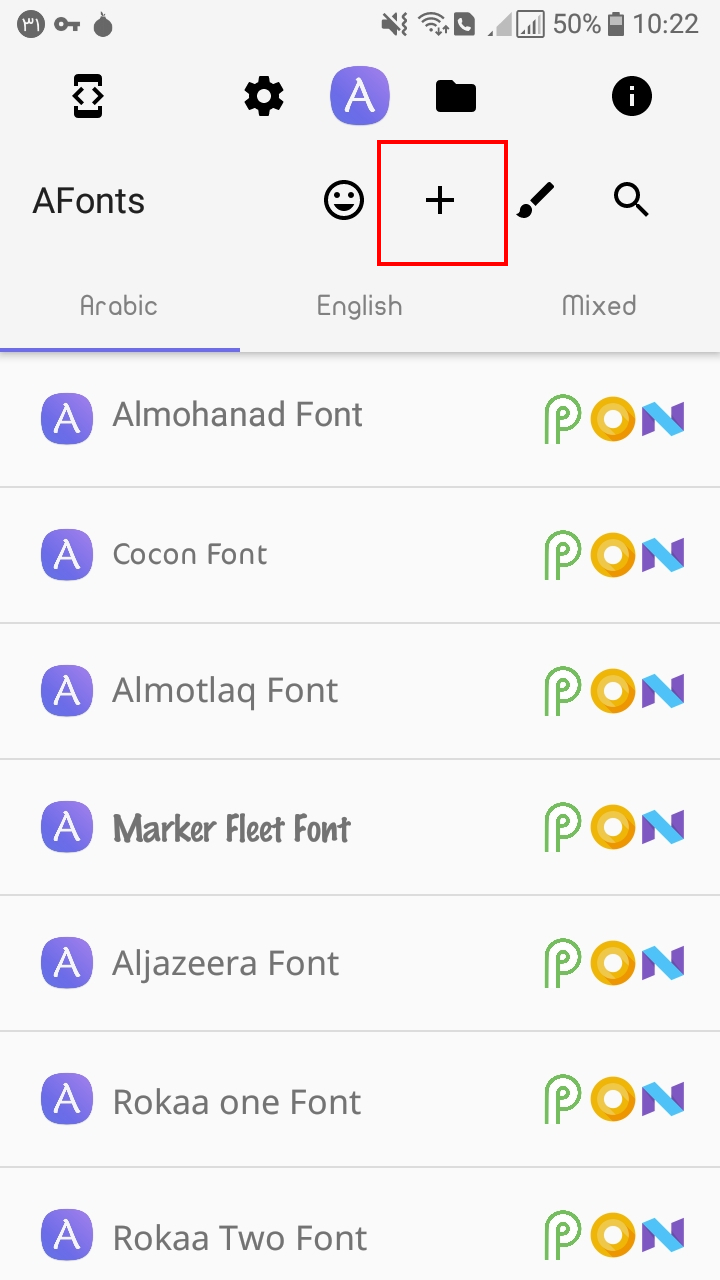Switch to the English tab
Image resolution: width=720 pixels, height=1280 pixels.
click(x=360, y=306)
